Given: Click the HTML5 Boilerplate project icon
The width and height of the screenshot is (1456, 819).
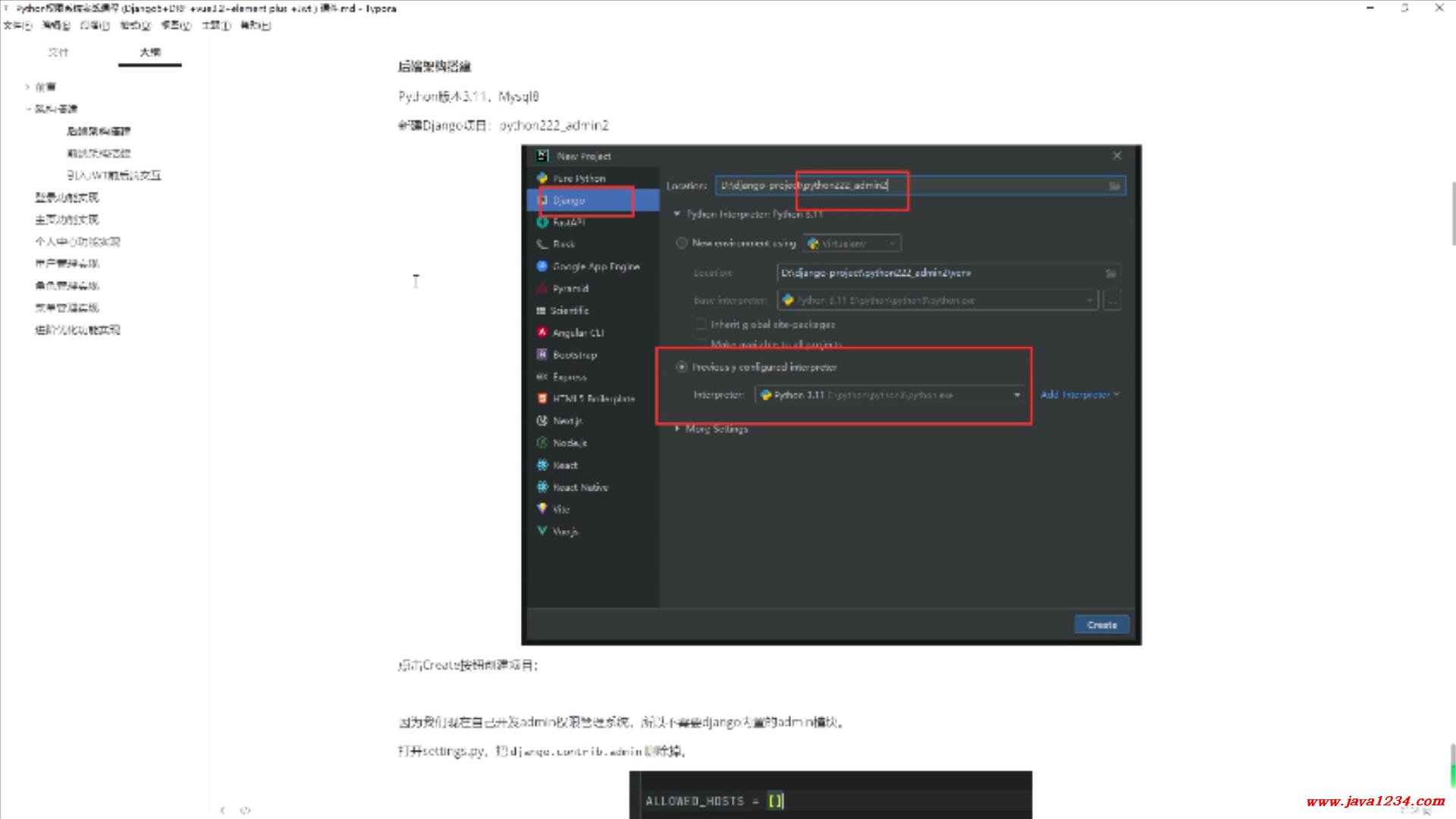Looking at the screenshot, I should [x=542, y=398].
